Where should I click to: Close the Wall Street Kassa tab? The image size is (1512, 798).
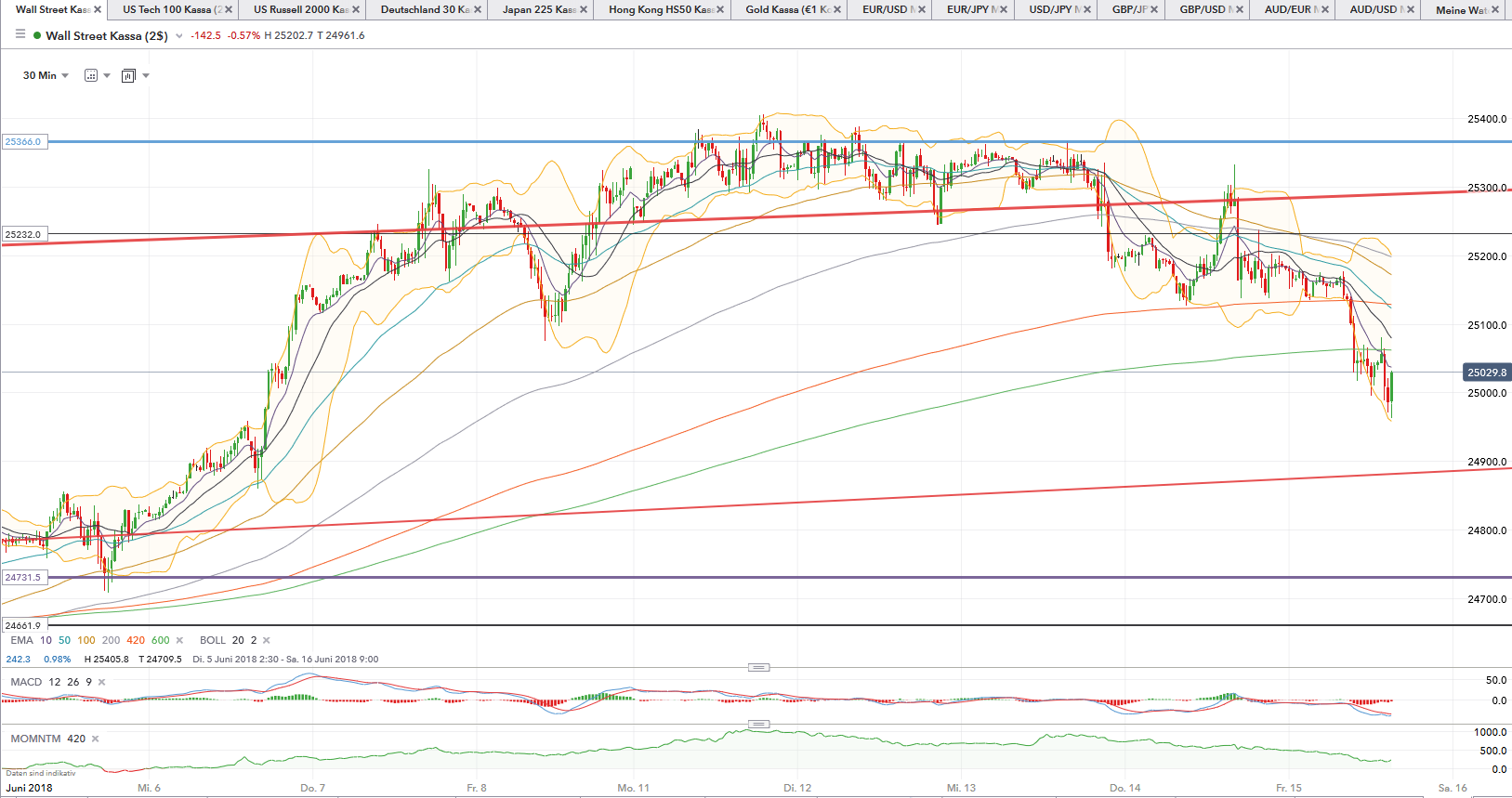click(x=98, y=9)
